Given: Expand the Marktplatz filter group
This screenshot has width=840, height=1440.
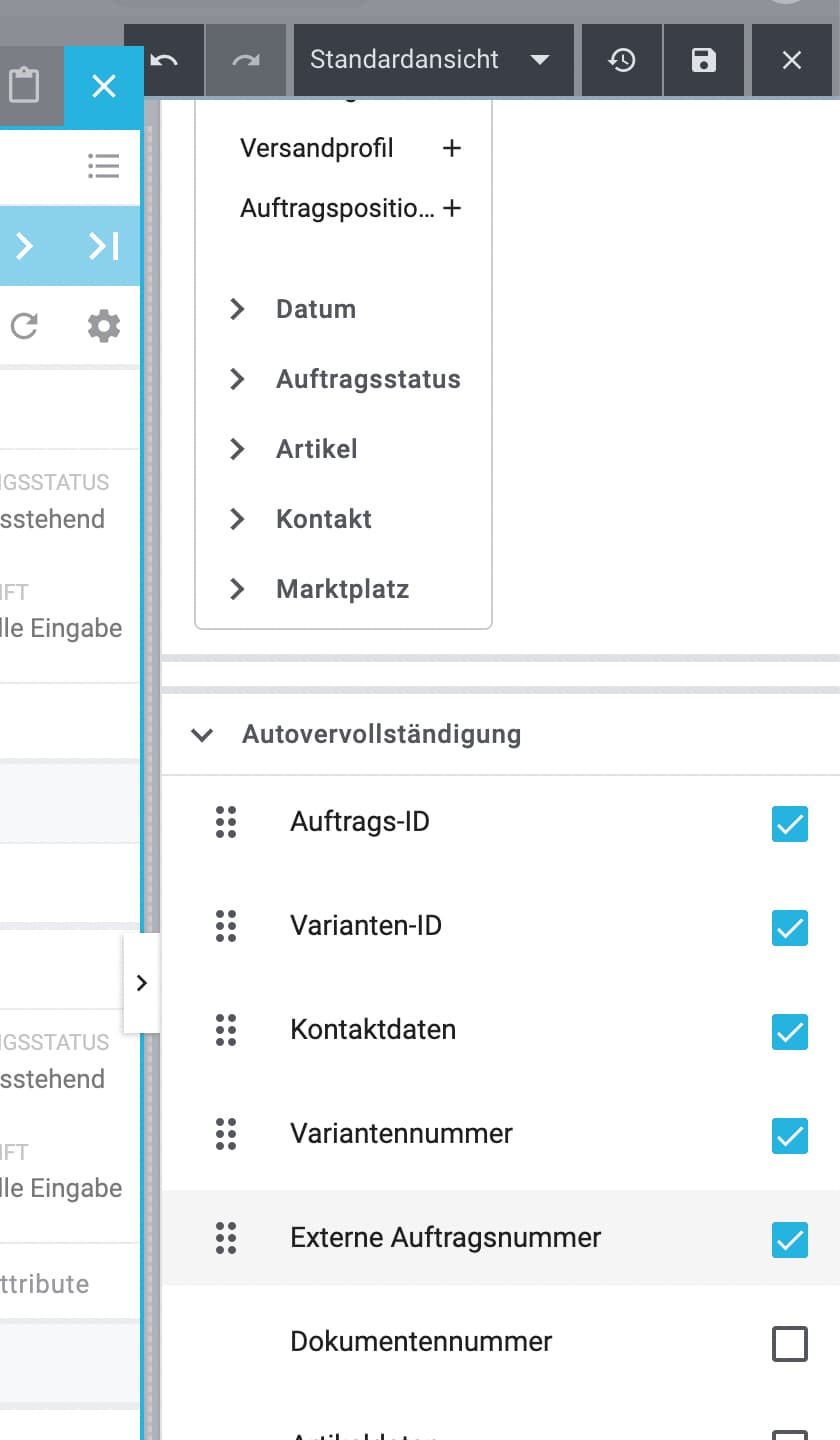Looking at the screenshot, I should pyautogui.click(x=237, y=589).
